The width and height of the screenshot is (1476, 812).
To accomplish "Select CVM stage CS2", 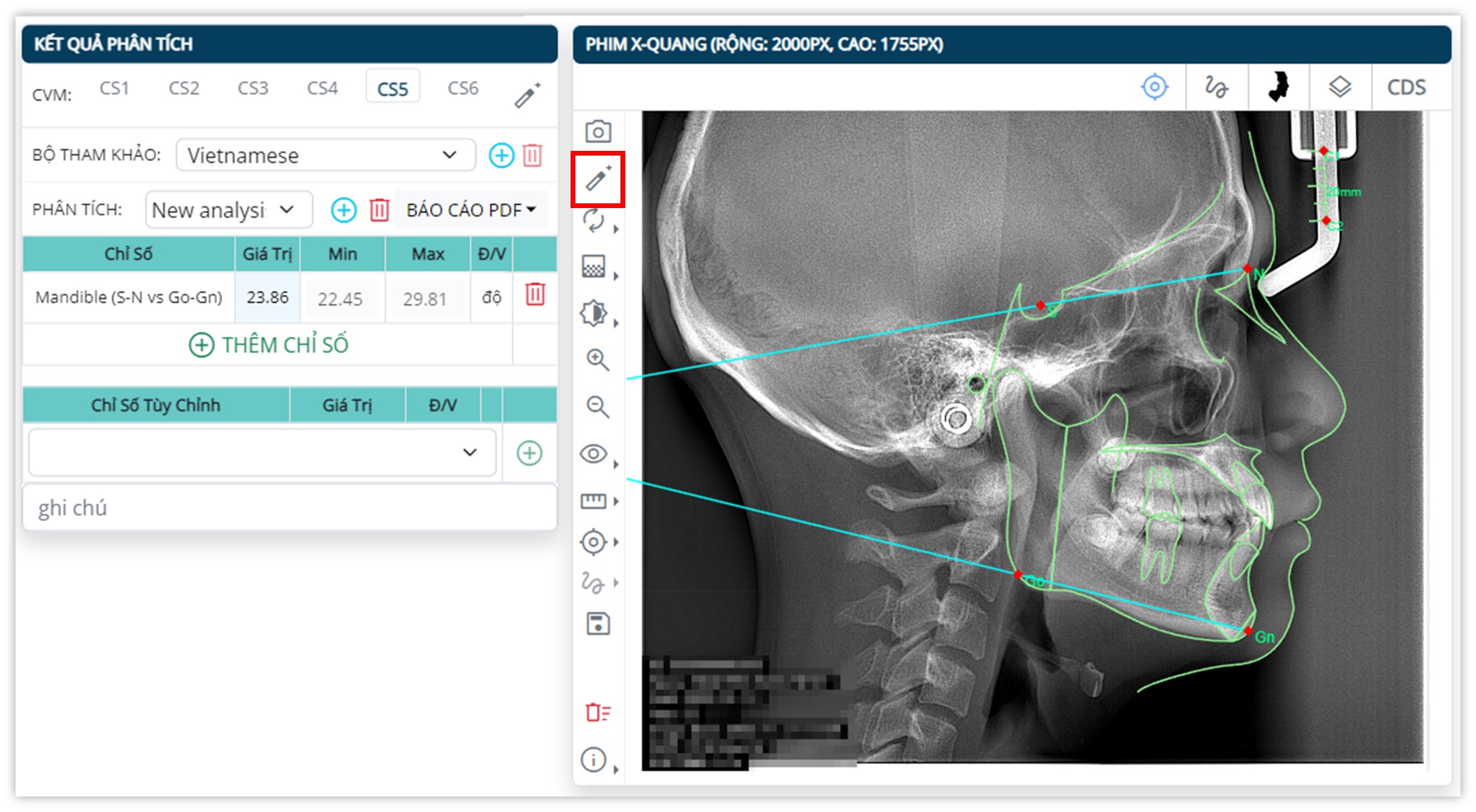I will tap(184, 88).
